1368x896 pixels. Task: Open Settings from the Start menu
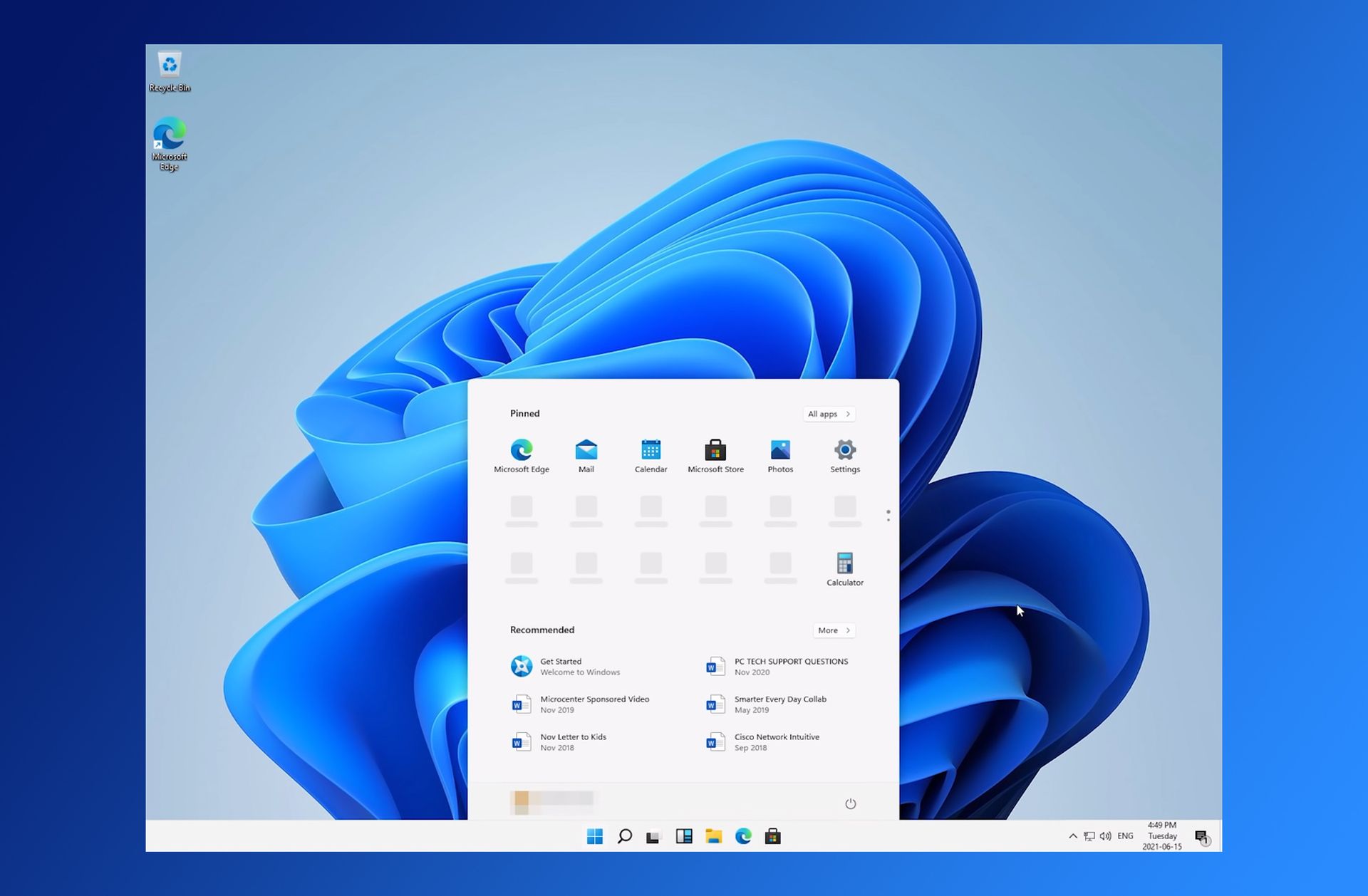[x=844, y=451]
